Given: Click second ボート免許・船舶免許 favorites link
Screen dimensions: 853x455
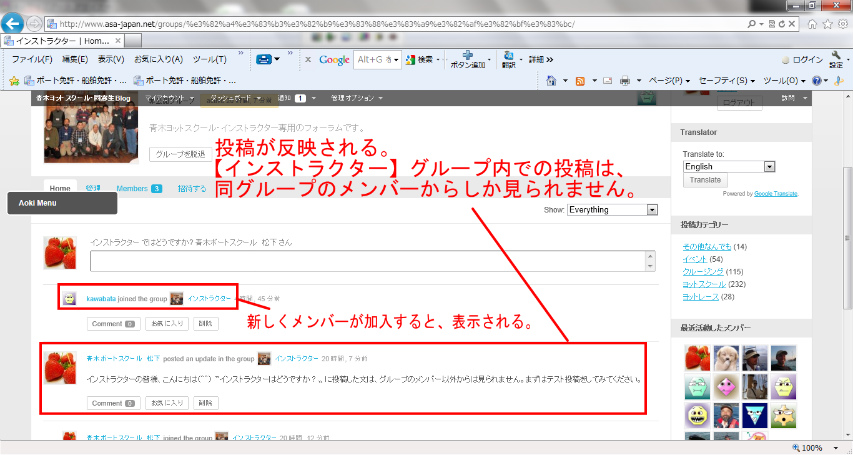Looking at the screenshot, I should [x=185, y=81].
